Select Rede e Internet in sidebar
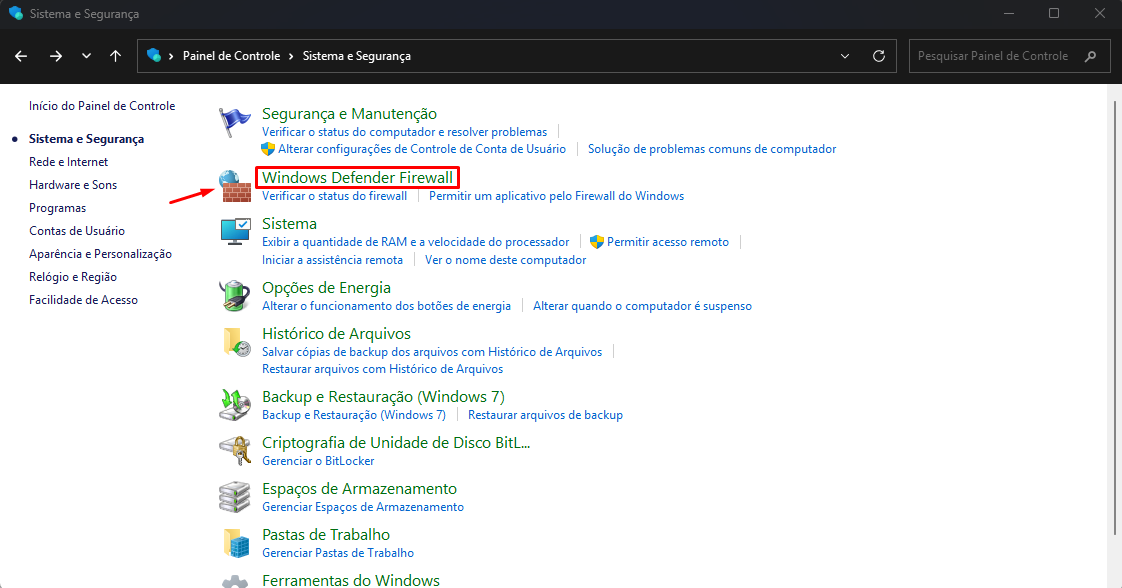Viewport: 1122px width, 588px height. click(x=68, y=162)
